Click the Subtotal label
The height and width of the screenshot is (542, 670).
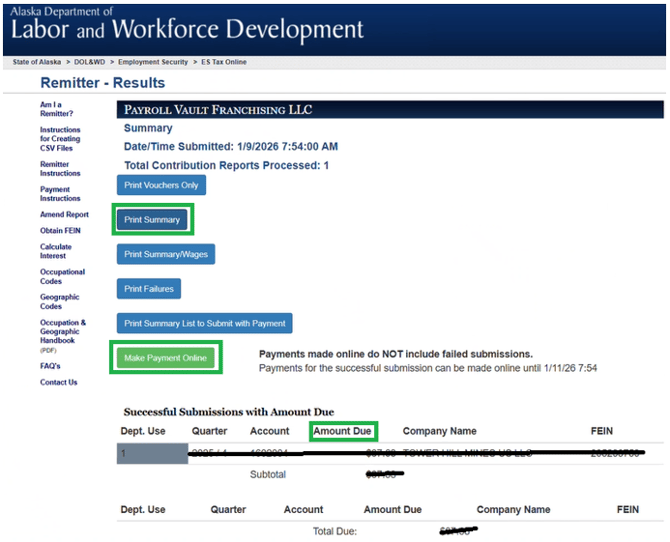(x=268, y=474)
